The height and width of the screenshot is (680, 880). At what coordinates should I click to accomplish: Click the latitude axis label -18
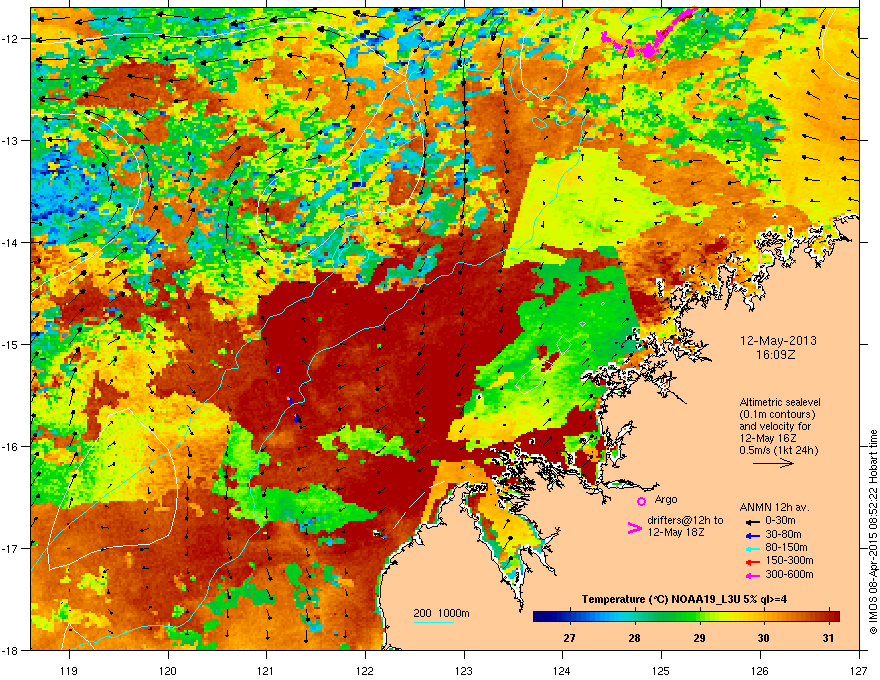click(x=10, y=650)
